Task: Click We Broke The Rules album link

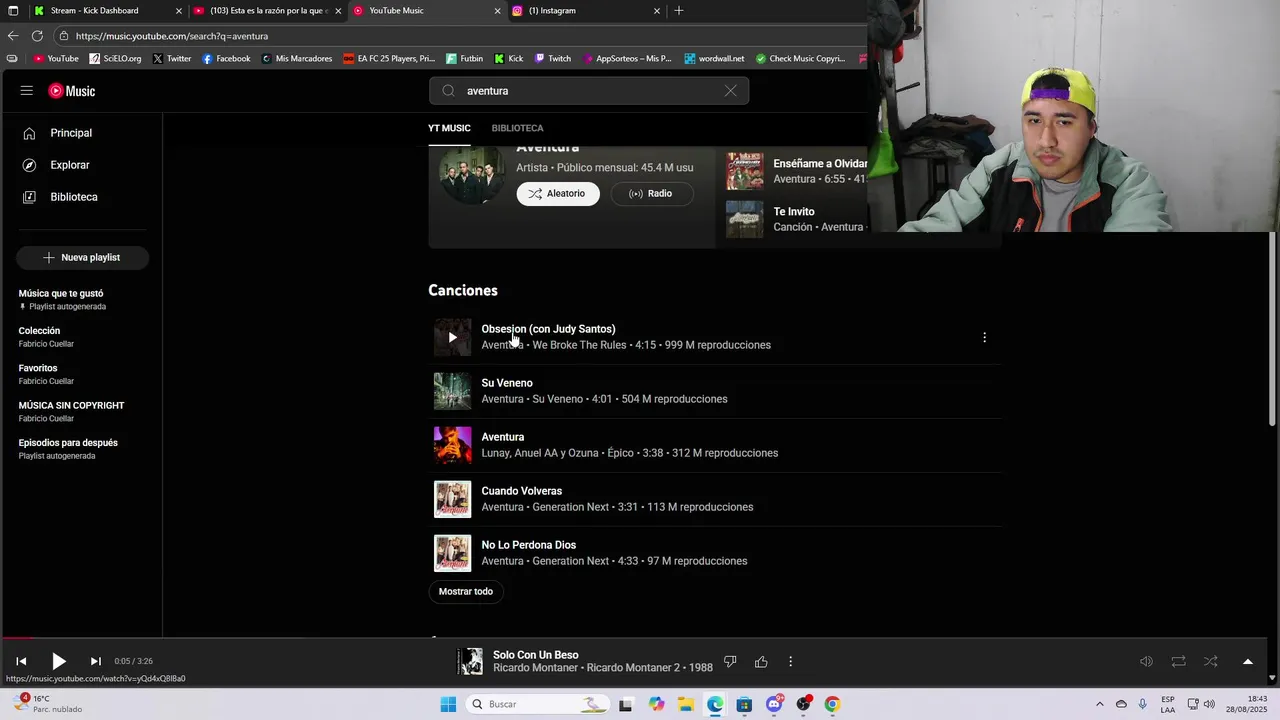Action: coord(579,345)
